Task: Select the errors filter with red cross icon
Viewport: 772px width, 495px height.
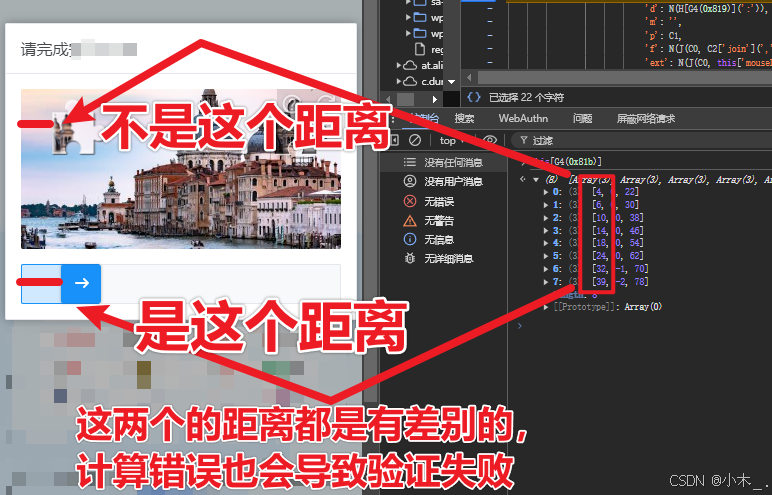Action: tap(410, 201)
